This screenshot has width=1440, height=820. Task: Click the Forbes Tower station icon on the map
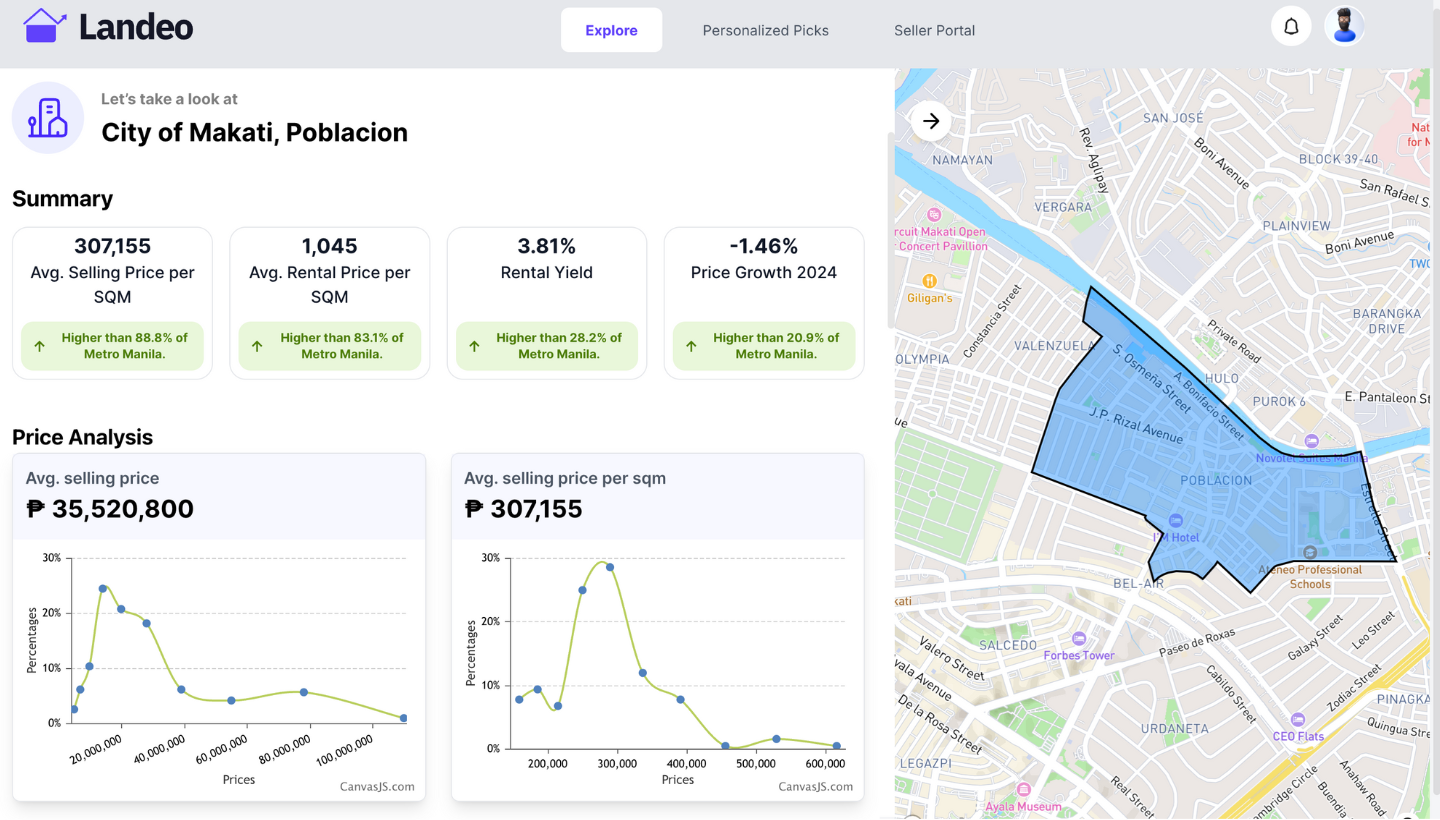(1080, 638)
